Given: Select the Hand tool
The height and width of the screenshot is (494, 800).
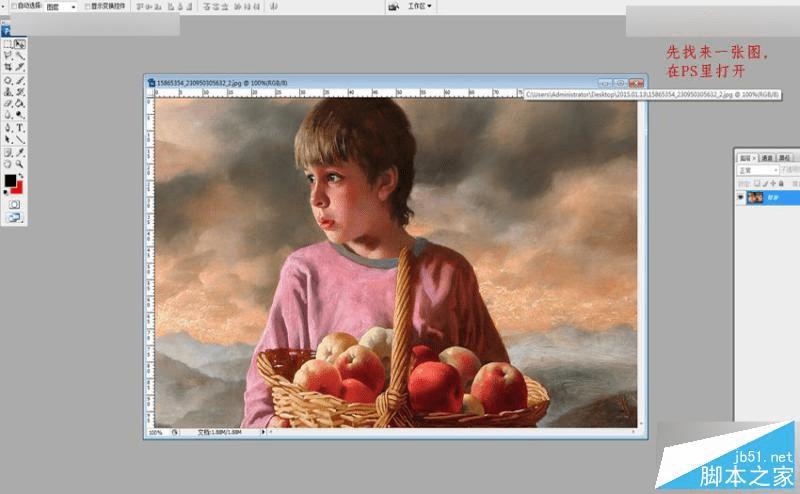Looking at the screenshot, I should (8, 164).
